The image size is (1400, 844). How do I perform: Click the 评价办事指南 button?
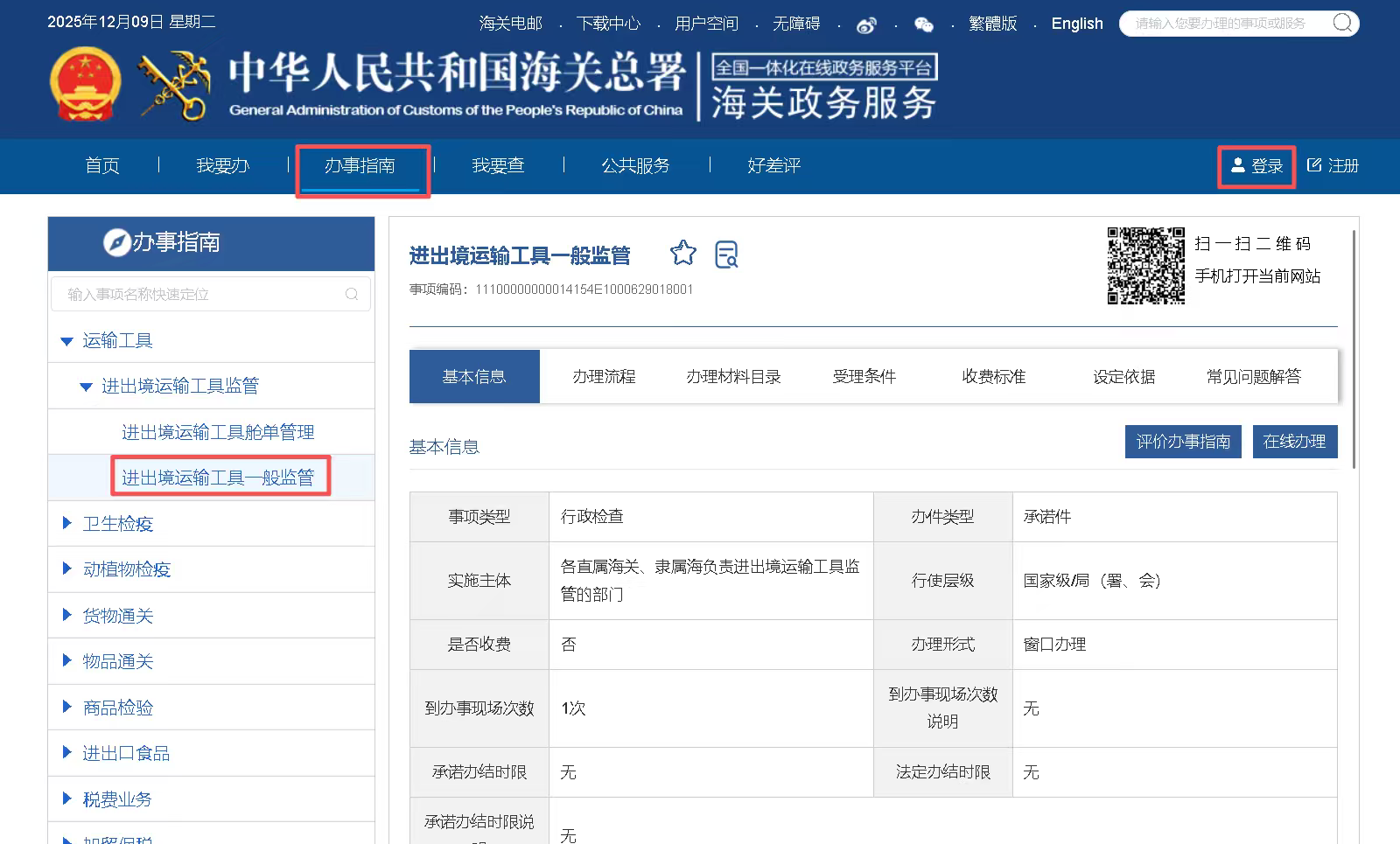coord(1183,442)
